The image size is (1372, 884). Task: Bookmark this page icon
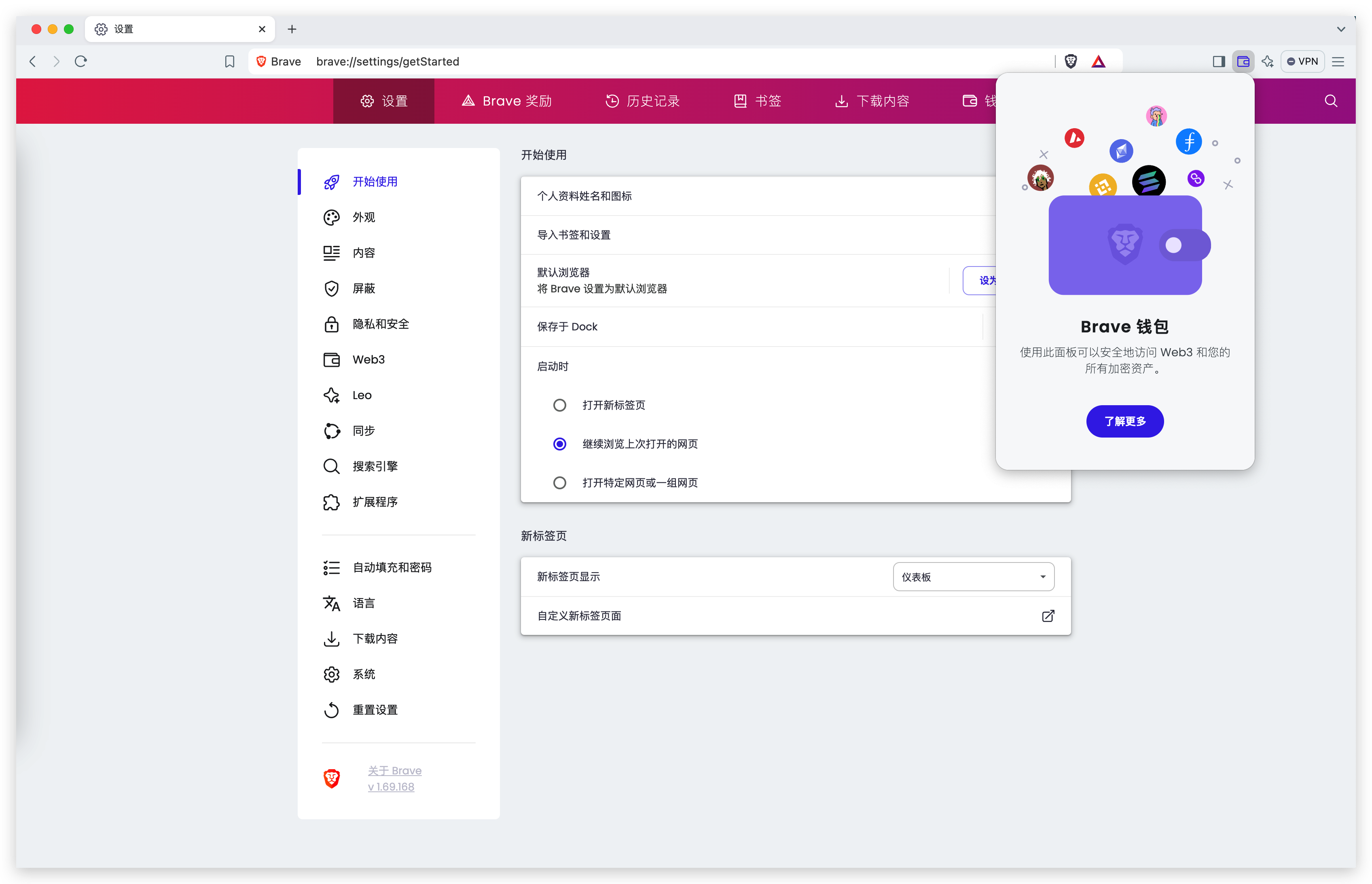coord(230,61)
